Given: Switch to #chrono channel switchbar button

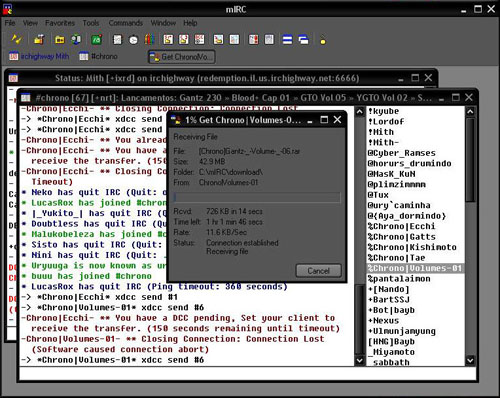Looking at the screenshot, I should [98, 56].
